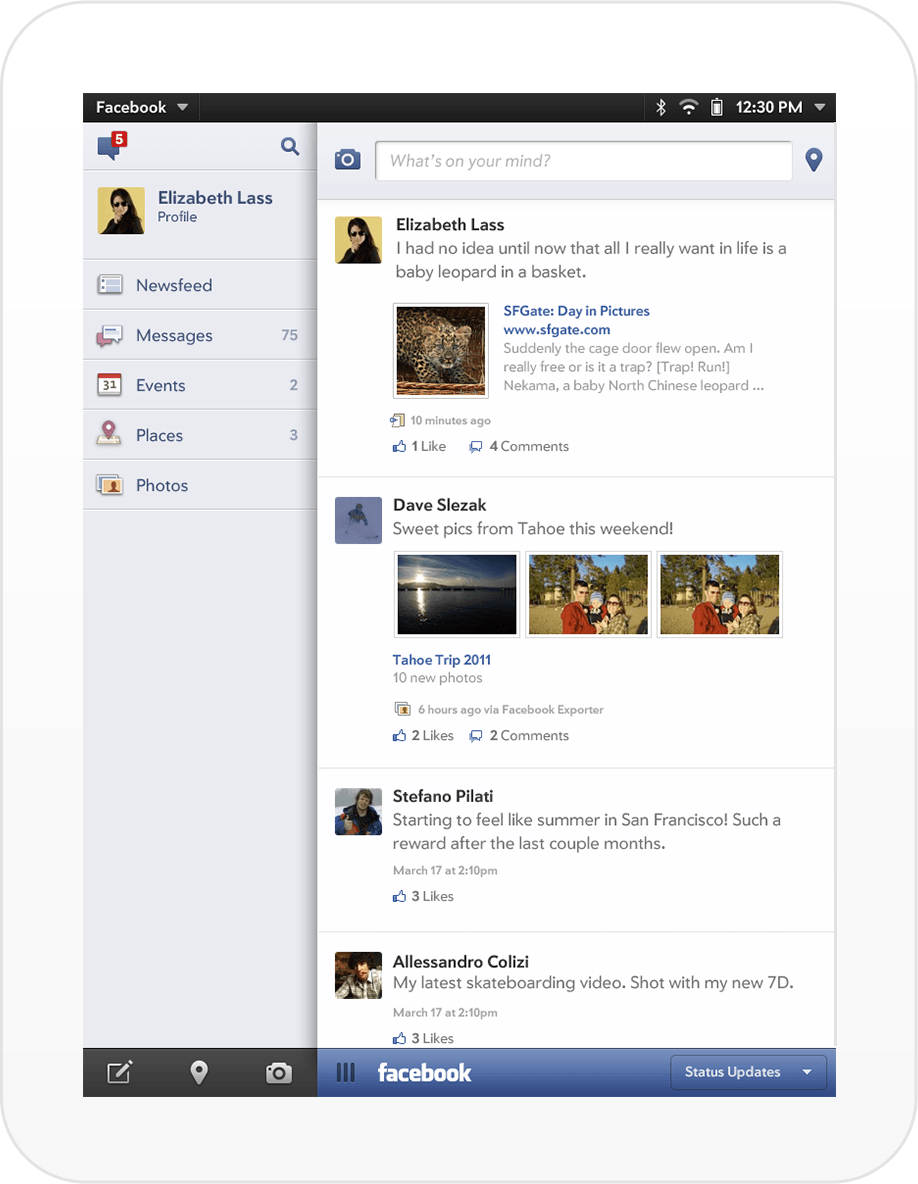Viewport: 918px width, 1184px height.
Task: Click compose icon in bottom bar
Action: 120,1072
